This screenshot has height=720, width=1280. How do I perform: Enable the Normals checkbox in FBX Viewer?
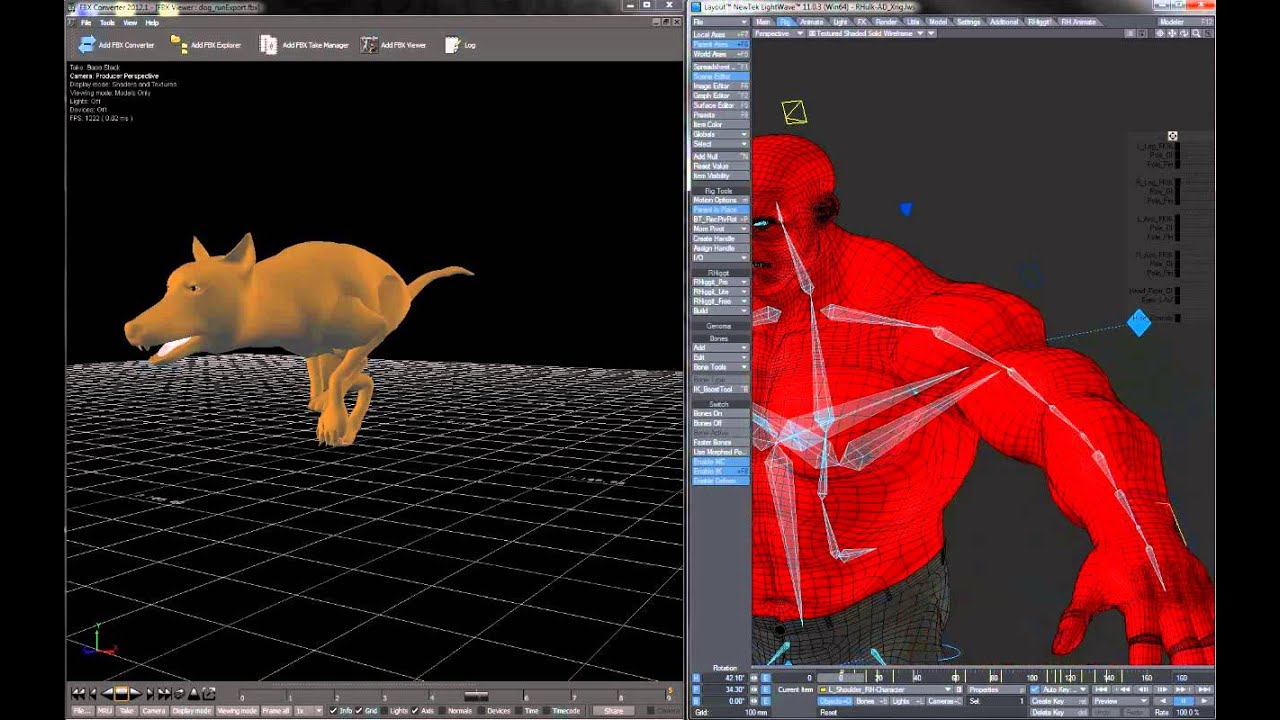(x=442, y=711)
